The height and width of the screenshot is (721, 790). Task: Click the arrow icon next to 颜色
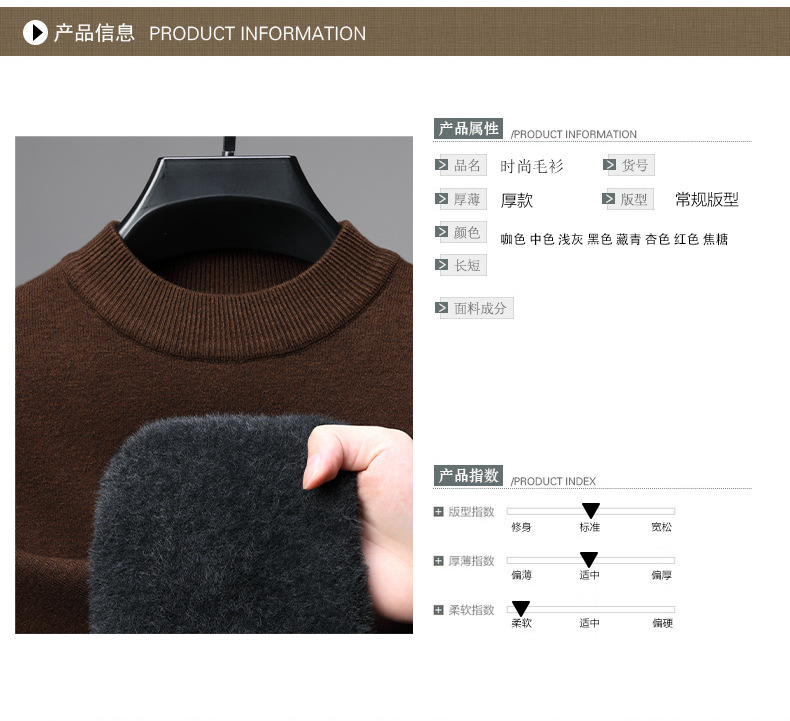[441, 232]
